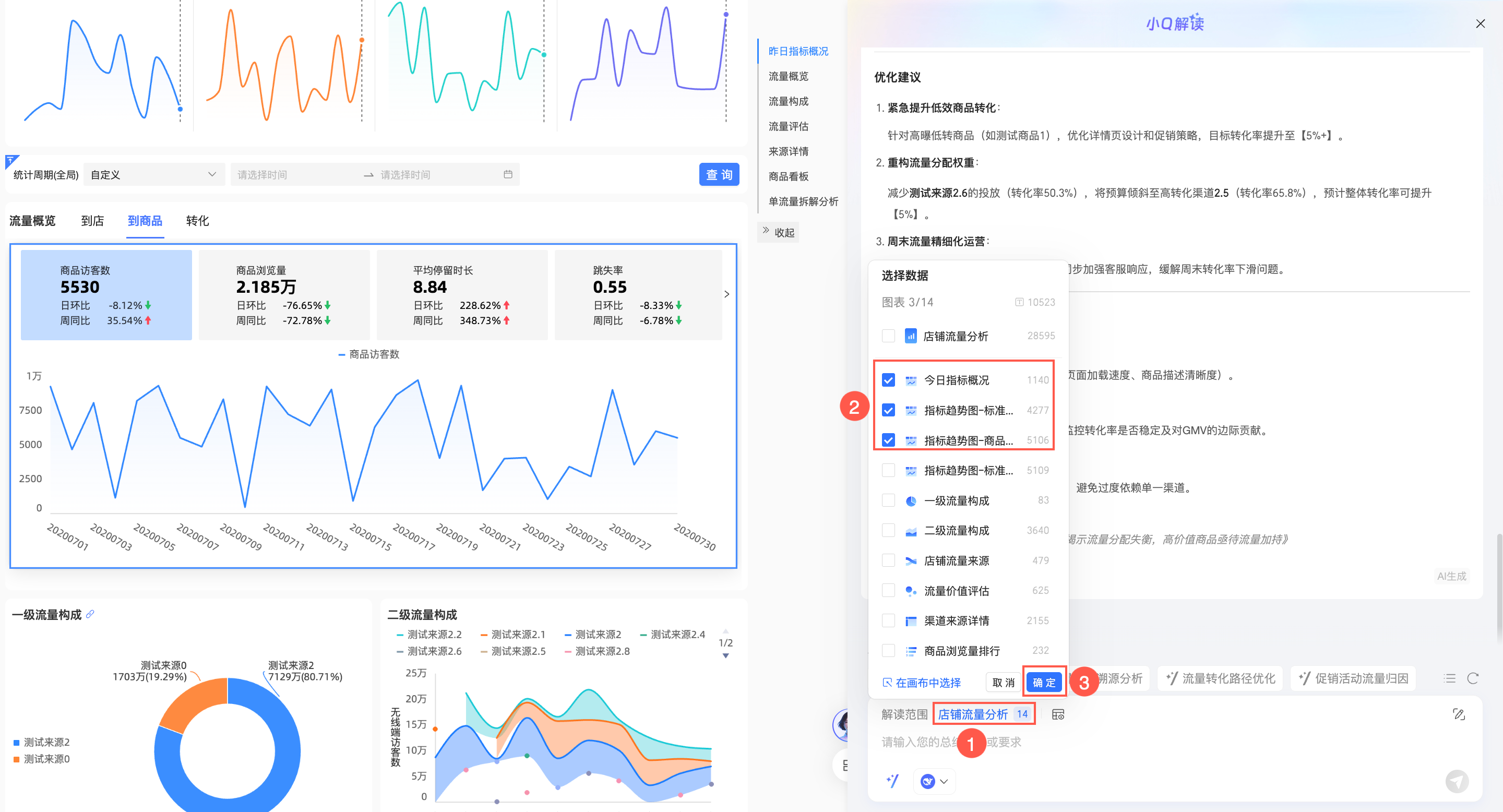Check the 店铺流量分析 checkbox
Image resolution: width=1503 pixels, height=812 pixels.
point(888,336)
